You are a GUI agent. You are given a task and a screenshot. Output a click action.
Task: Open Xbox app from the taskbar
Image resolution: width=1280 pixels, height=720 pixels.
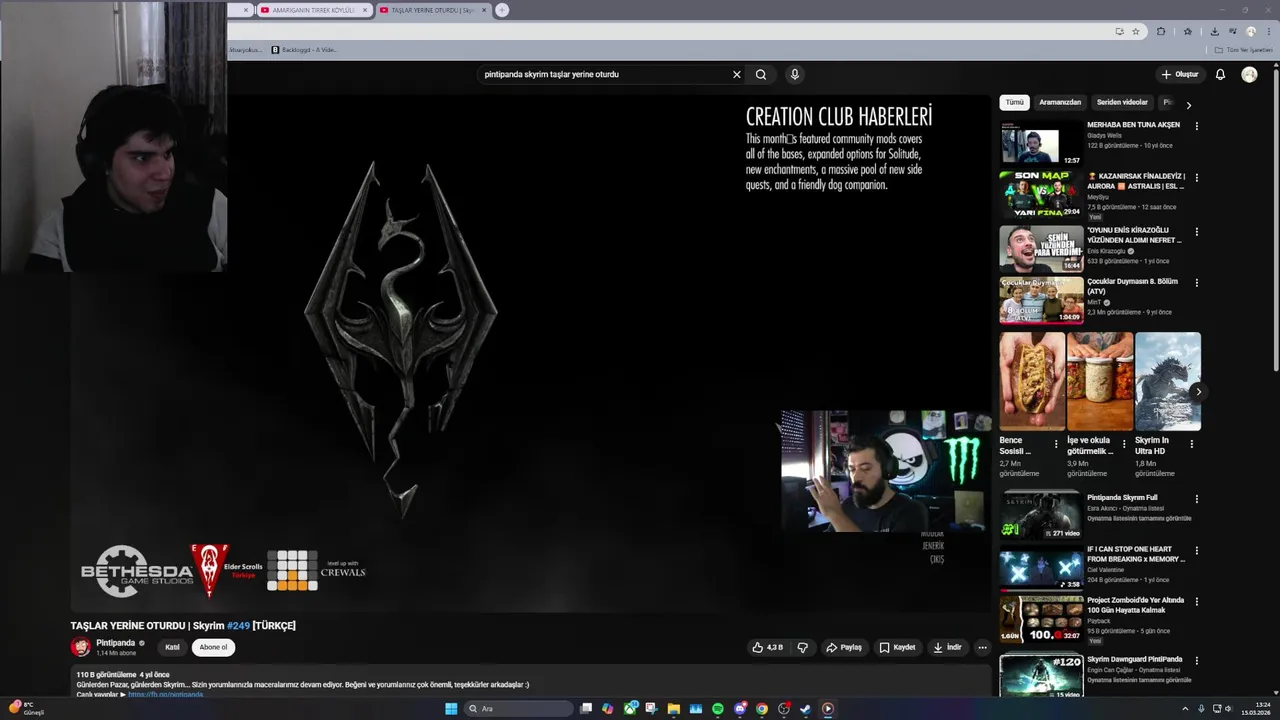click(x=630, y=709)
